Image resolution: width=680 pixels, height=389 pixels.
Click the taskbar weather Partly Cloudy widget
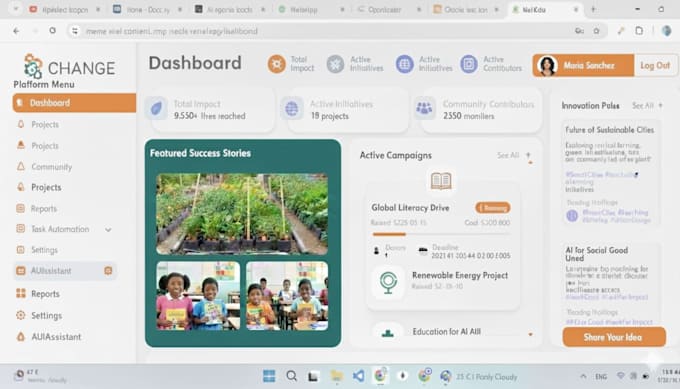(x=479, y=376)
